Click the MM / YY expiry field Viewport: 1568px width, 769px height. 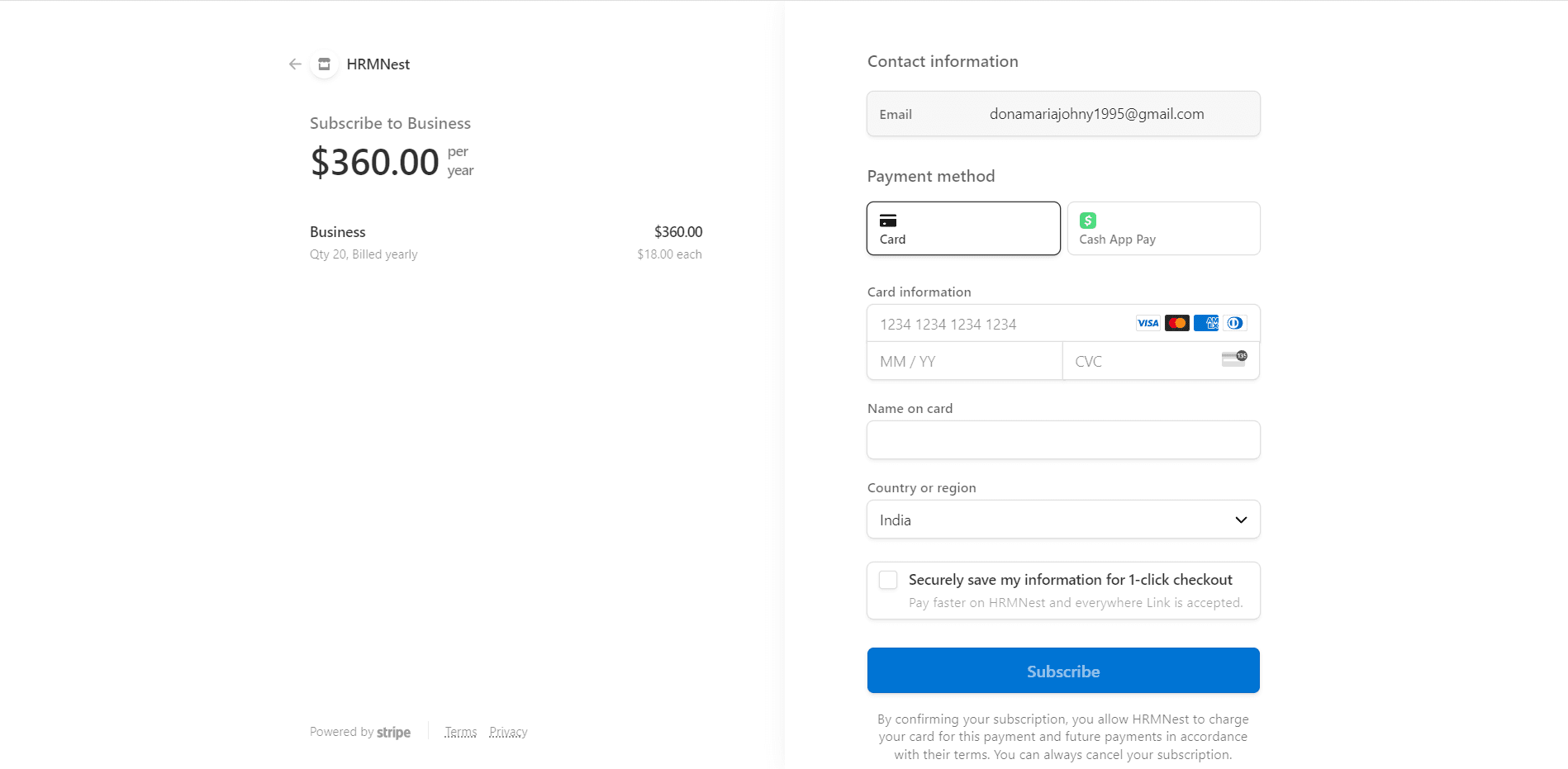tap(963, 362)
